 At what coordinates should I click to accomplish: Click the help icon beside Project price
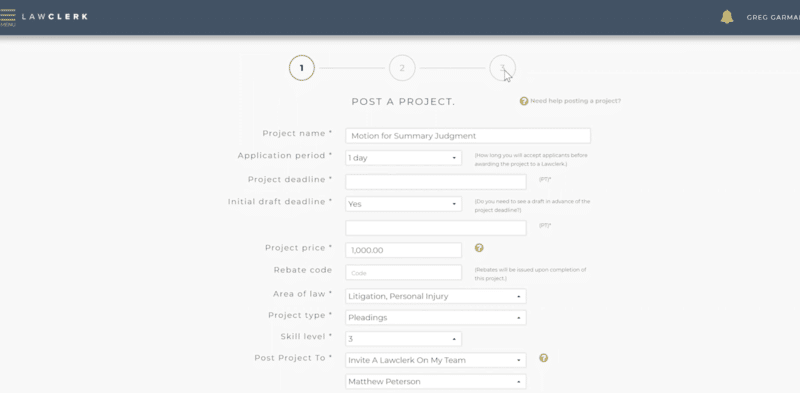[x=479, y=248]
